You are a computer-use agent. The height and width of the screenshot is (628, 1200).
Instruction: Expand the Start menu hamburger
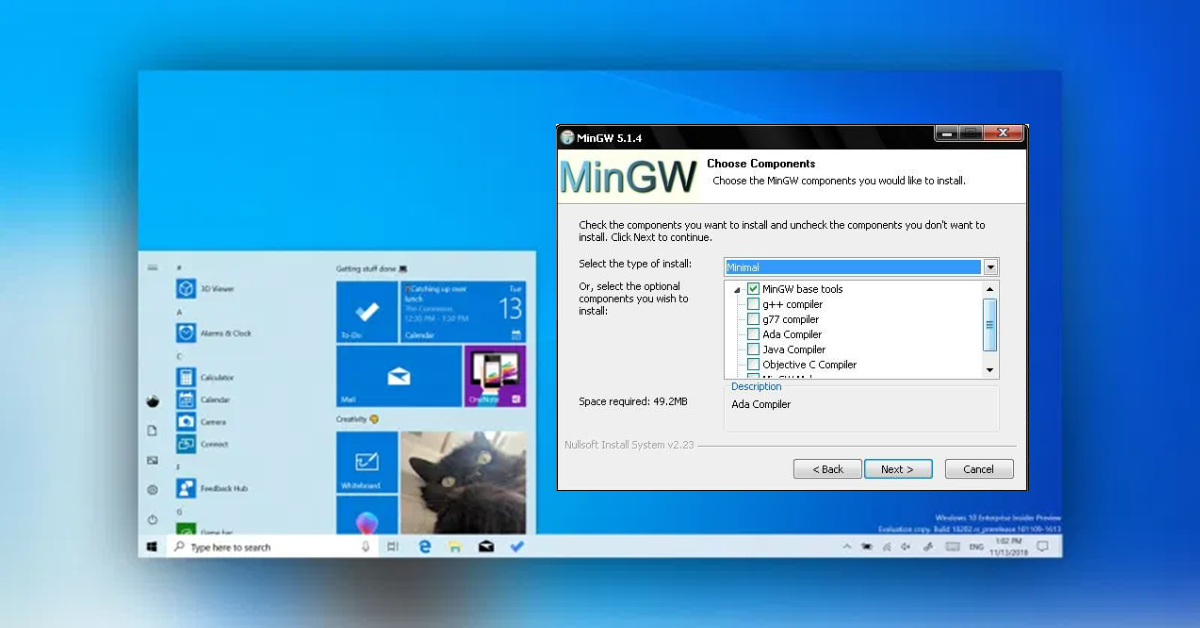152,267
